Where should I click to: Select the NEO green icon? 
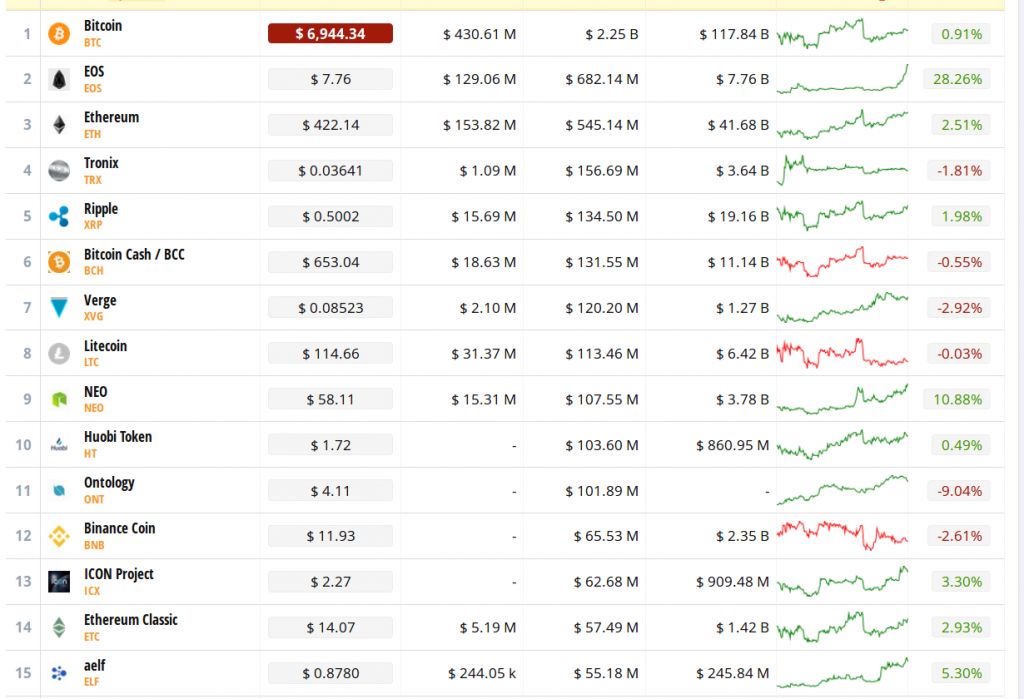pos(59,399)
